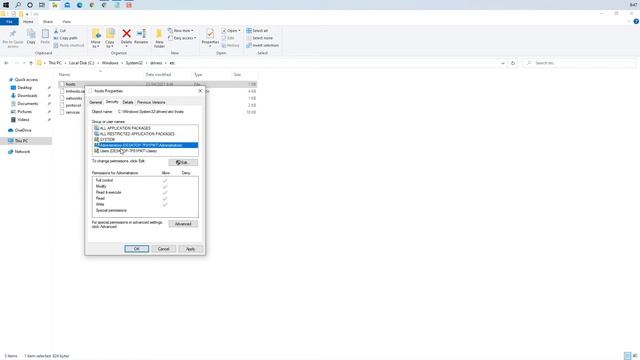Select Network in the navigation pane
The image size is (640, 360).
tap(22, 151)
